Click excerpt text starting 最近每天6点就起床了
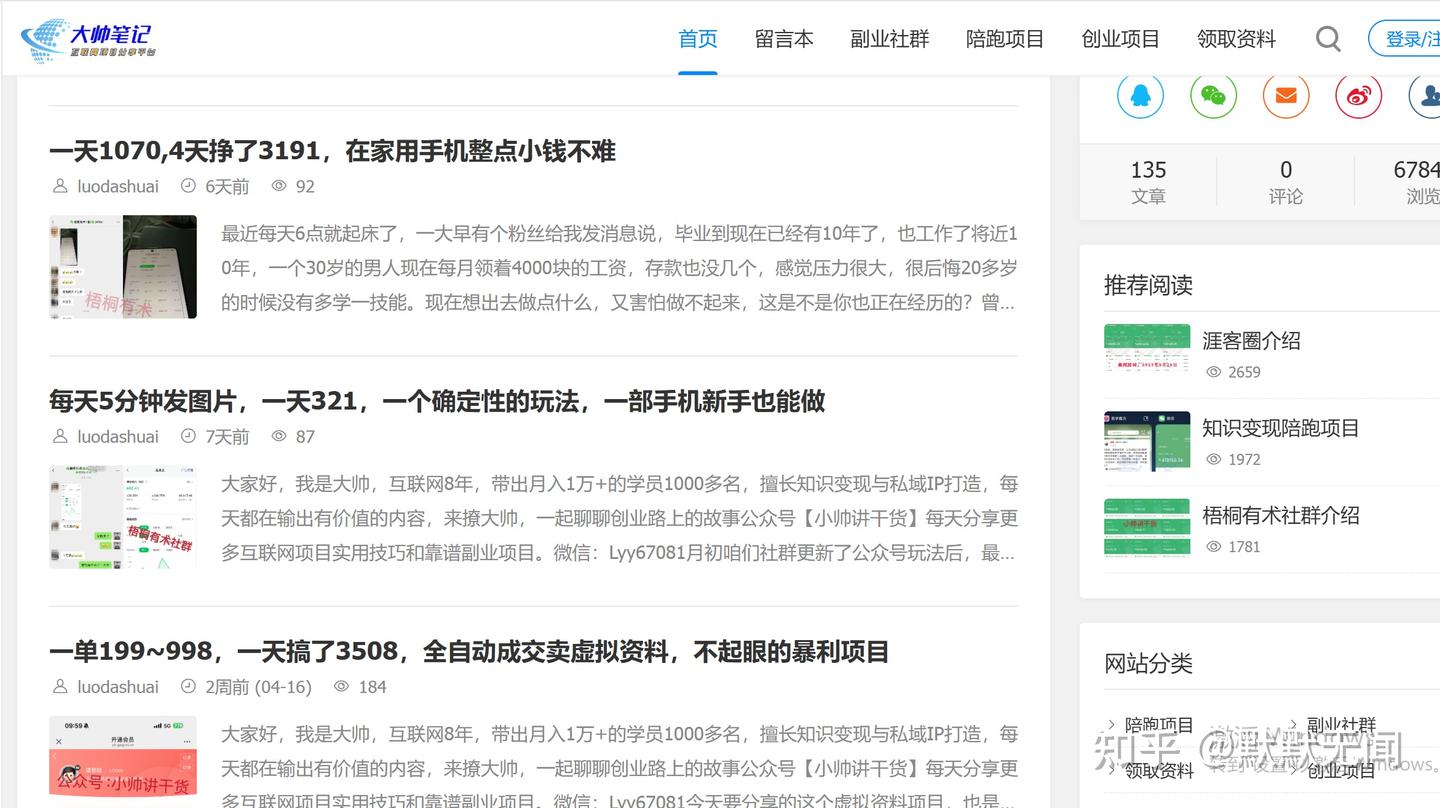The width and height of the screenshot is (1440, 808). coord(619,268)
